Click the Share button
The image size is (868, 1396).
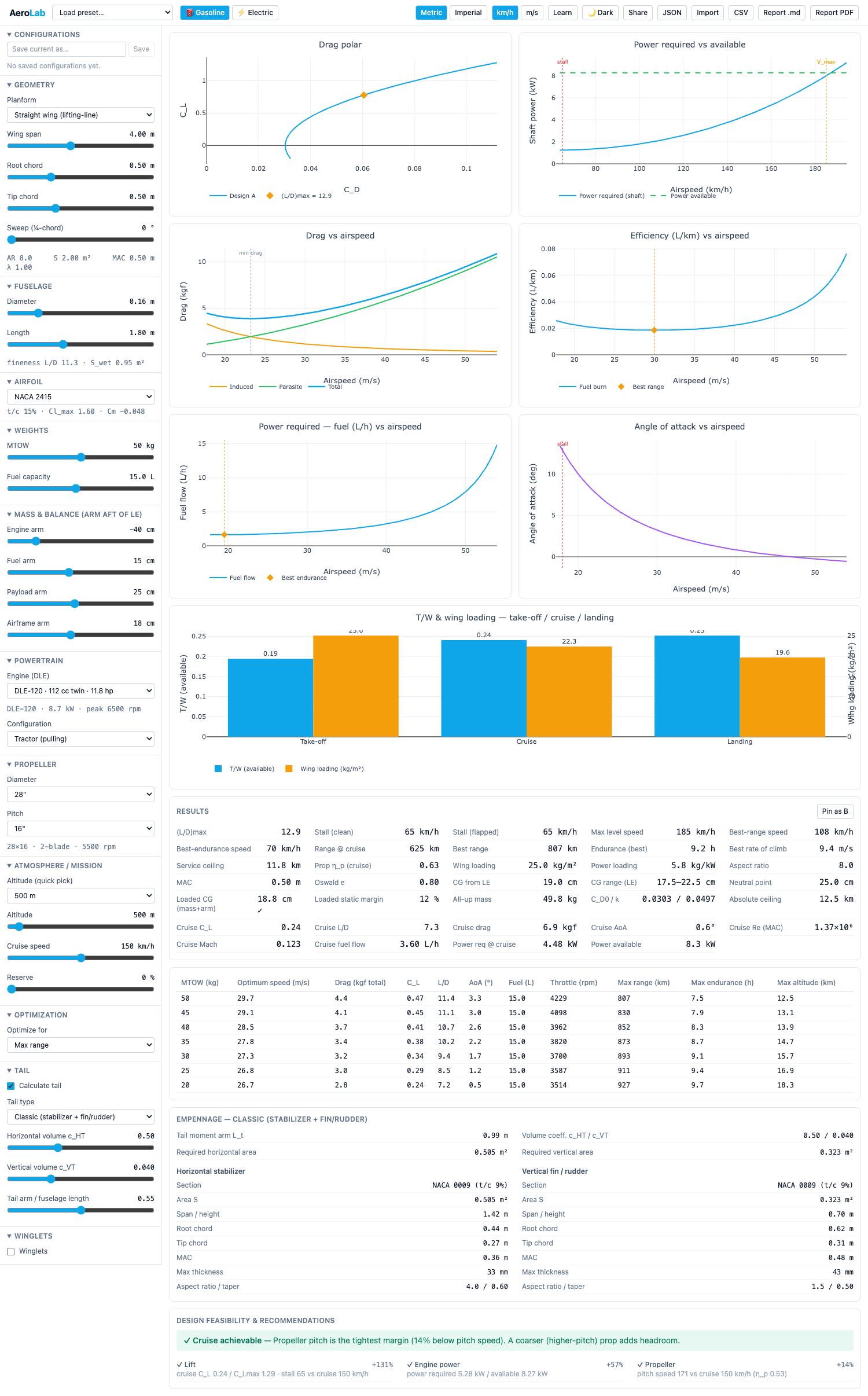[x=638, y=13]
